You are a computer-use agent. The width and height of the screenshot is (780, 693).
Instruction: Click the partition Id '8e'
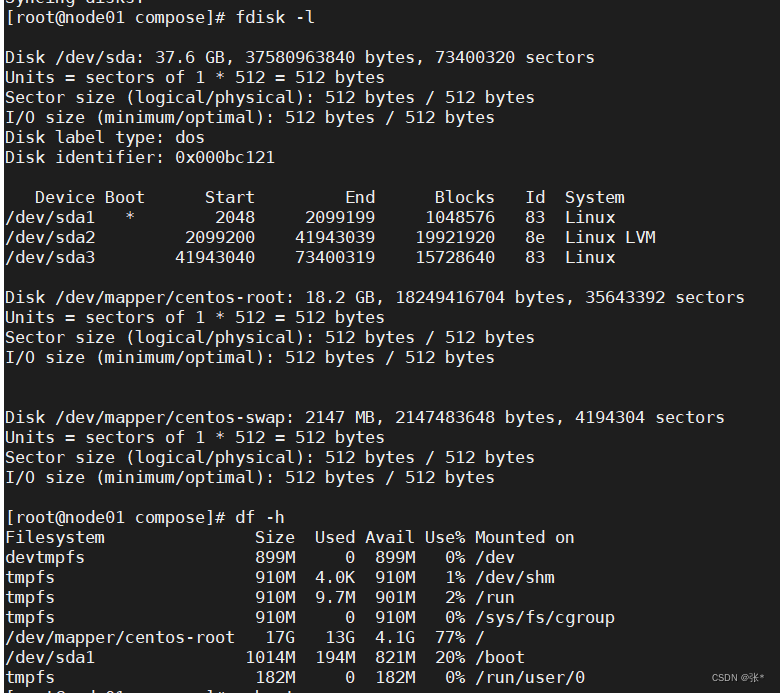[x=535, y=237]
